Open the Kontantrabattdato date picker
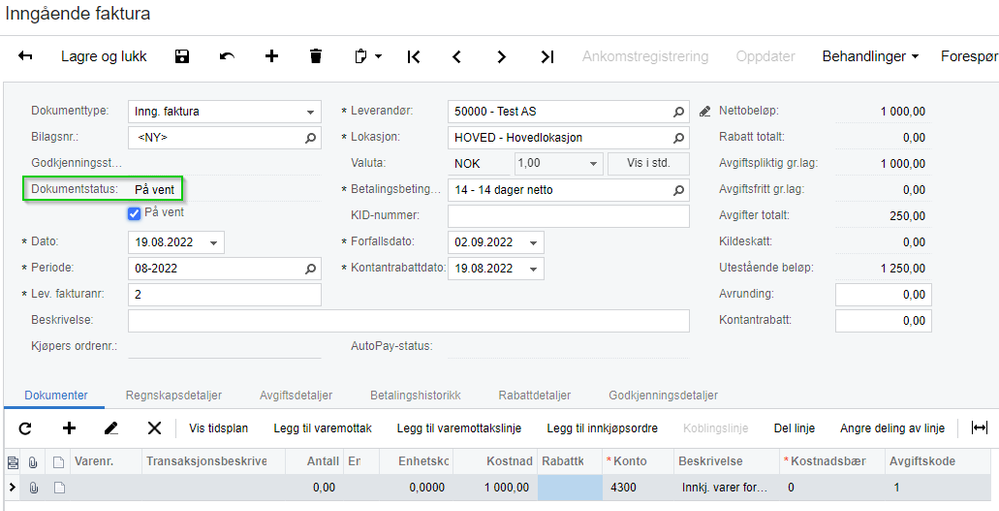Screen dimensions: 999x511 click(x=533, y=269)
